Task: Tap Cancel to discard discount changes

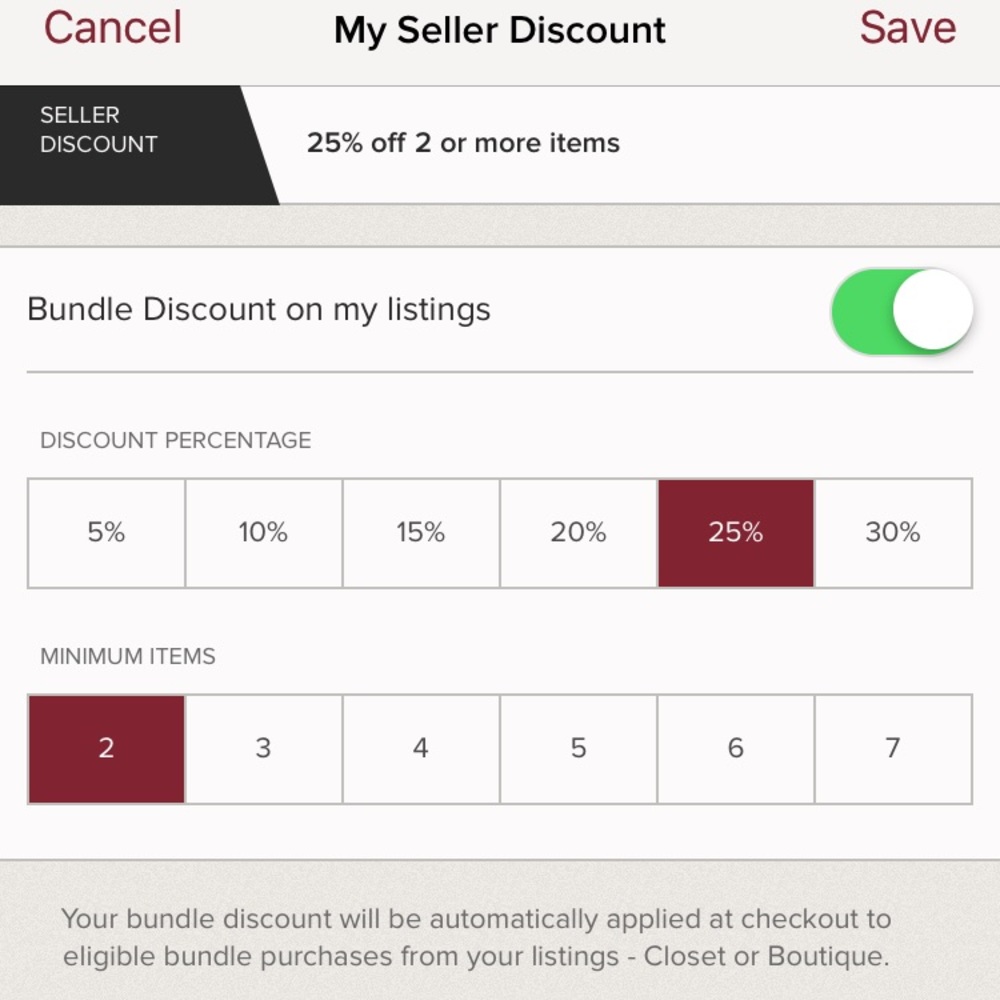Action: (113, 28)
